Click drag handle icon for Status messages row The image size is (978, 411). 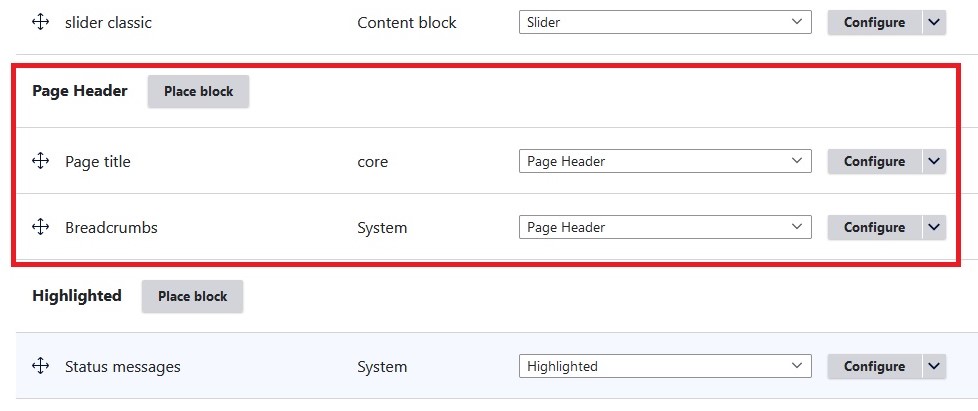pyautogui.click(x=41, y=366)
